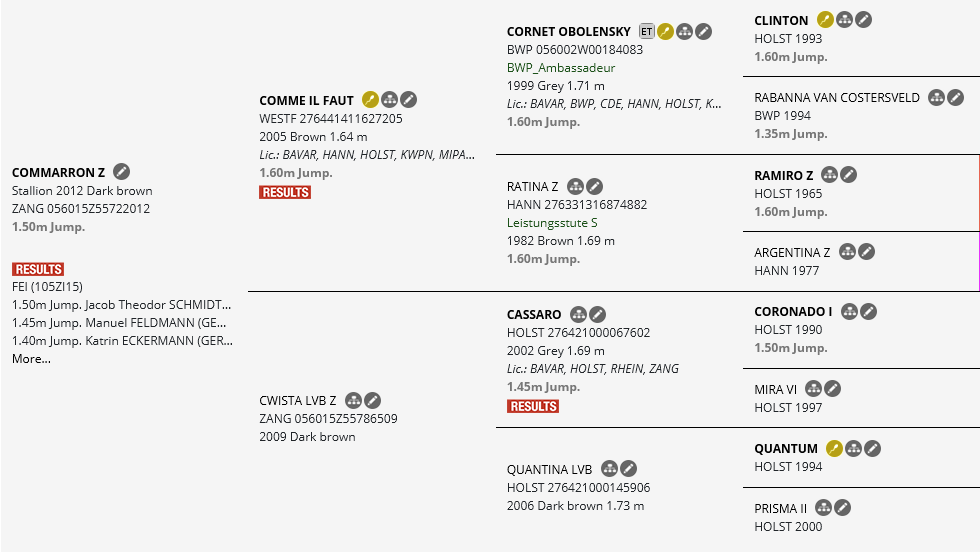The width and height of the screenshot is (980, 552).
Task: Expand the More... results under COMMARRON Z
Action: [31, 358]
